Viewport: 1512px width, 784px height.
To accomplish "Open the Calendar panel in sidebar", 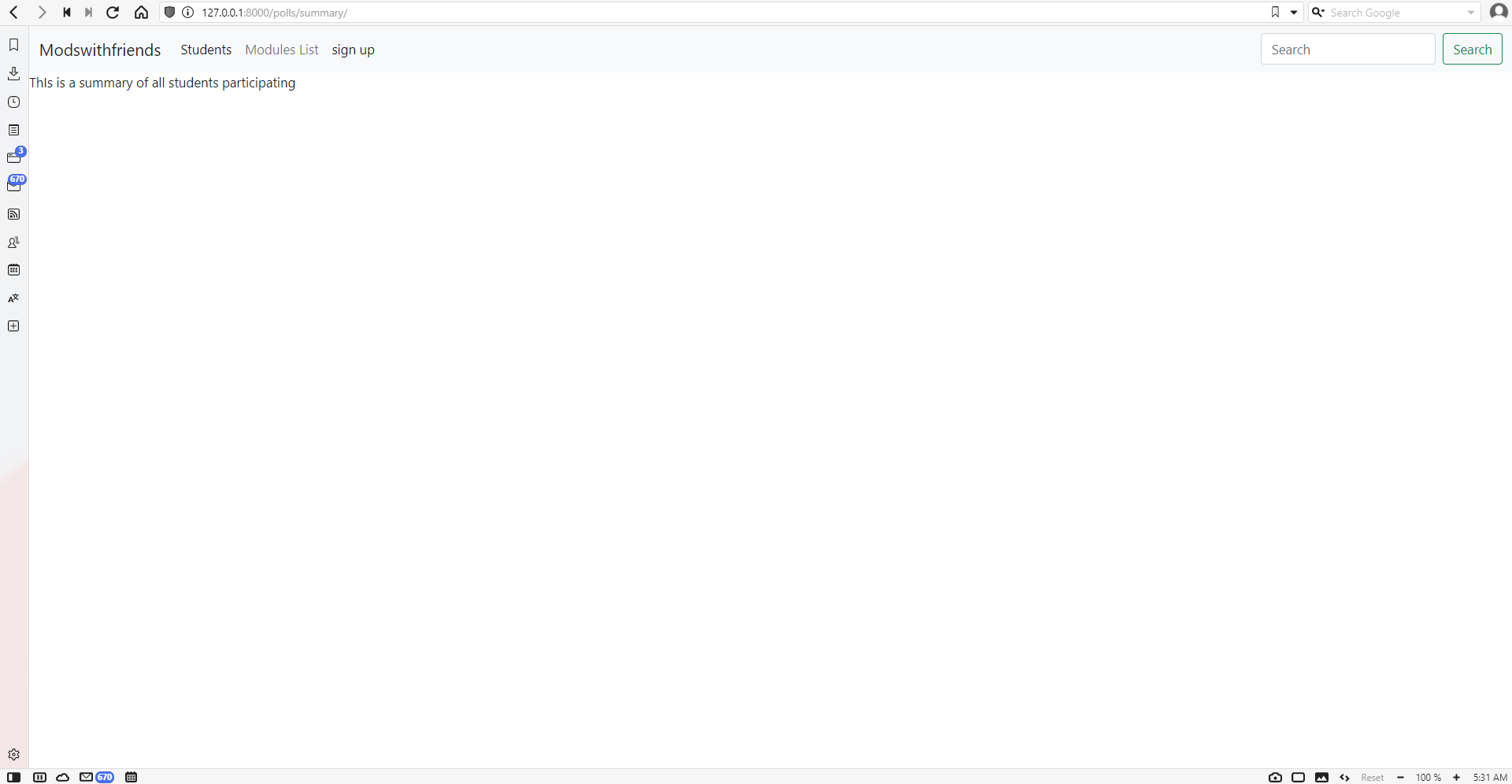I will coord(13,270).
